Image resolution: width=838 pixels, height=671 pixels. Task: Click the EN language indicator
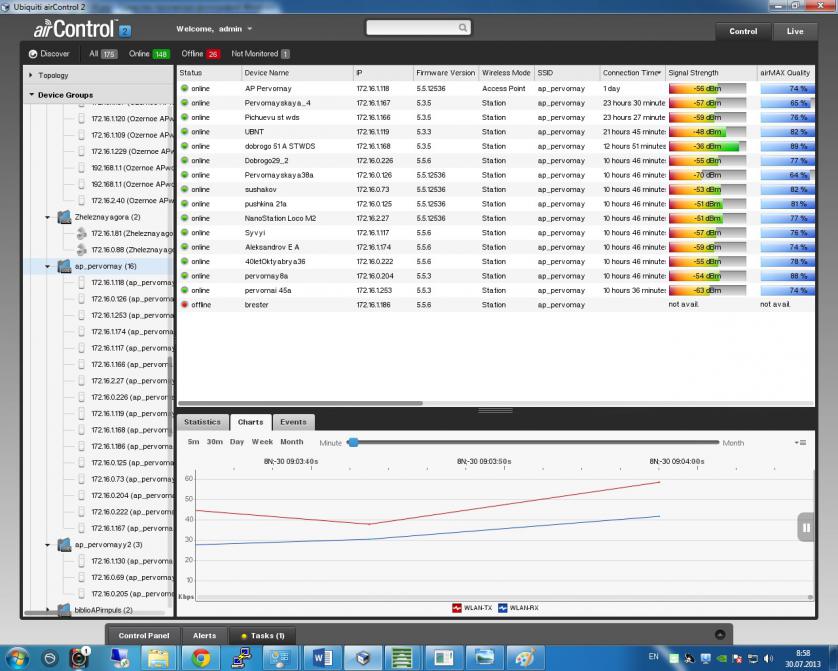click(653, 657)
